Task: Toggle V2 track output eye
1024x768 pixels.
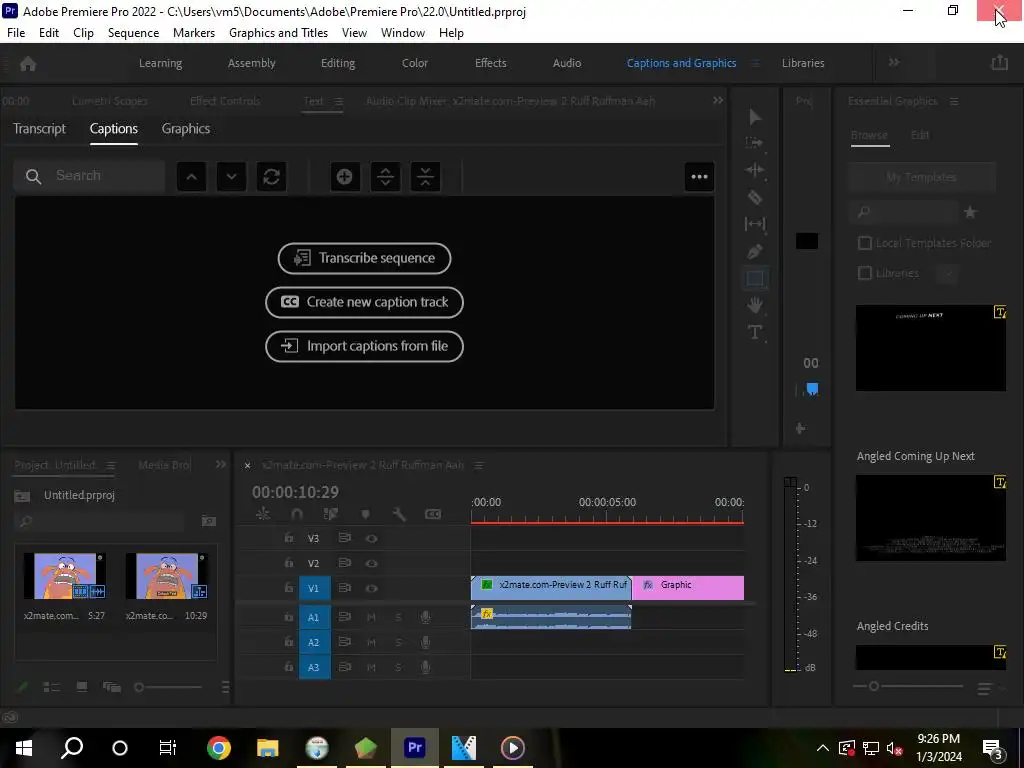Action: click(372, 564)
